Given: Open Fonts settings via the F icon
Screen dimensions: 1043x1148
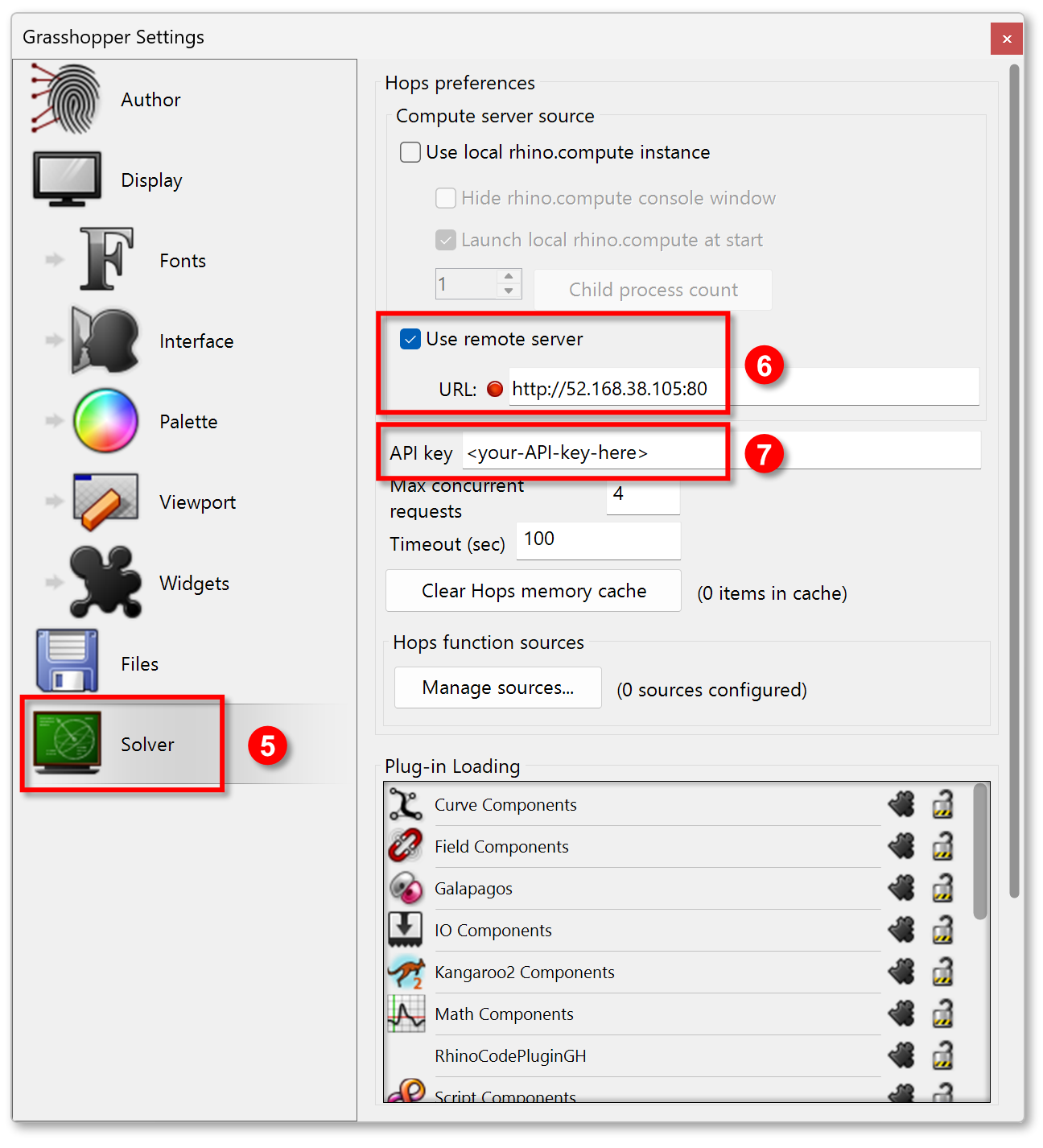Looking at the screenshot, I should (106, 259).
